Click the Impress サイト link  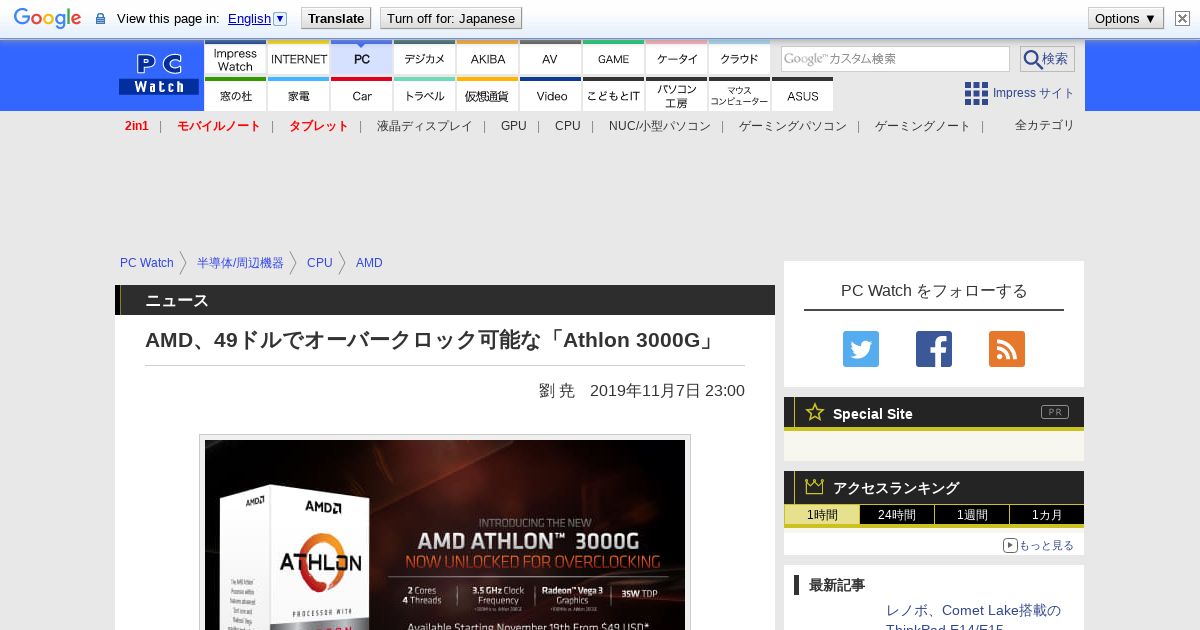tap(1033, 93)
